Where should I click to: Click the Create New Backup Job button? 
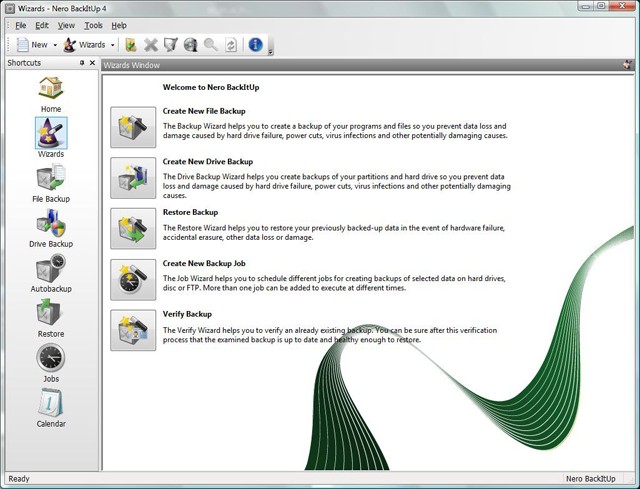pos(133,280)
